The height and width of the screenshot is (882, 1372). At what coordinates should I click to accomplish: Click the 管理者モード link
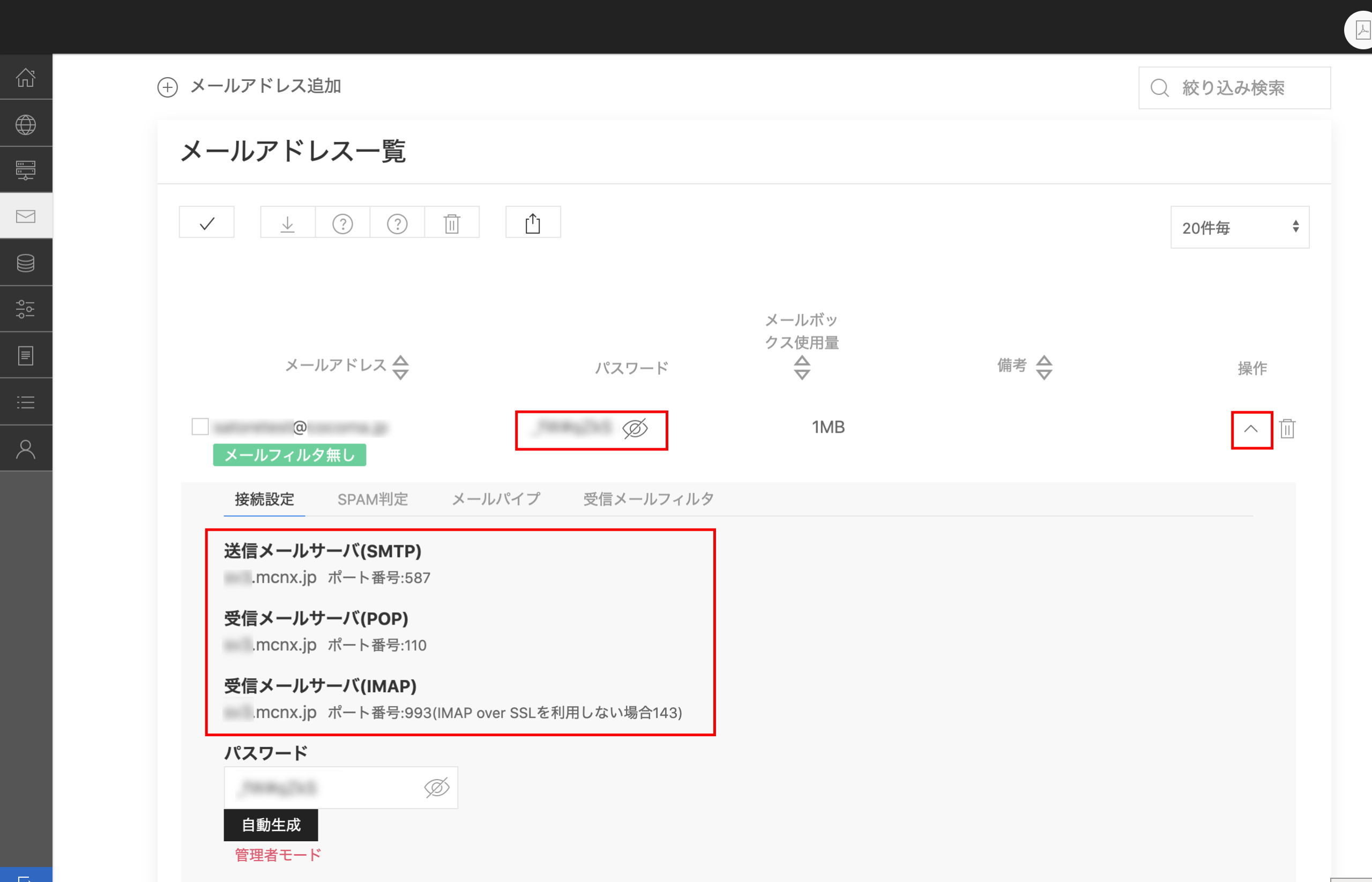pos(278,855)
